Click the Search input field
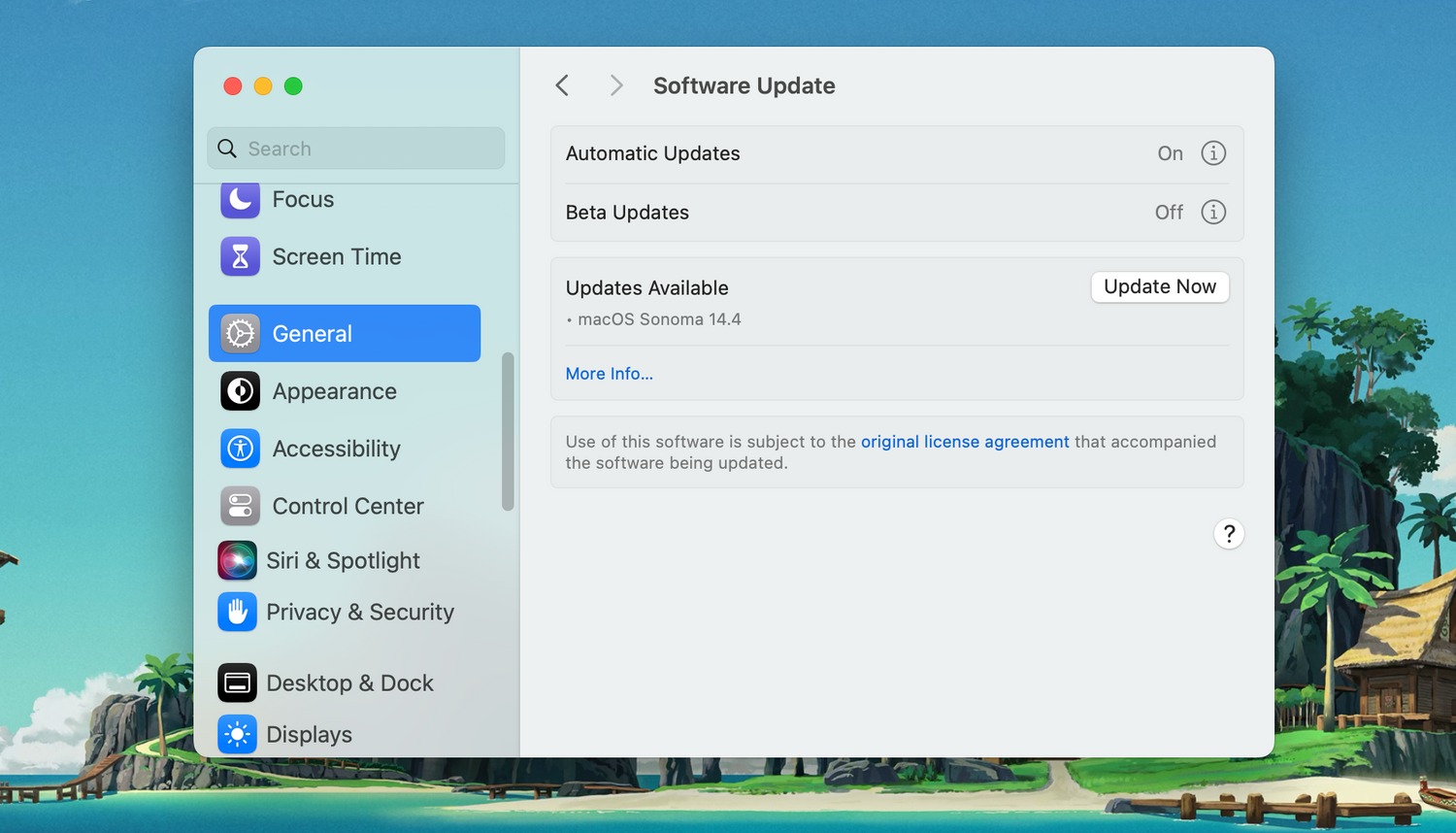Image resolution: width=1456 pixels, height=833 pixels. pyautogui.click(x=356, y=149)
